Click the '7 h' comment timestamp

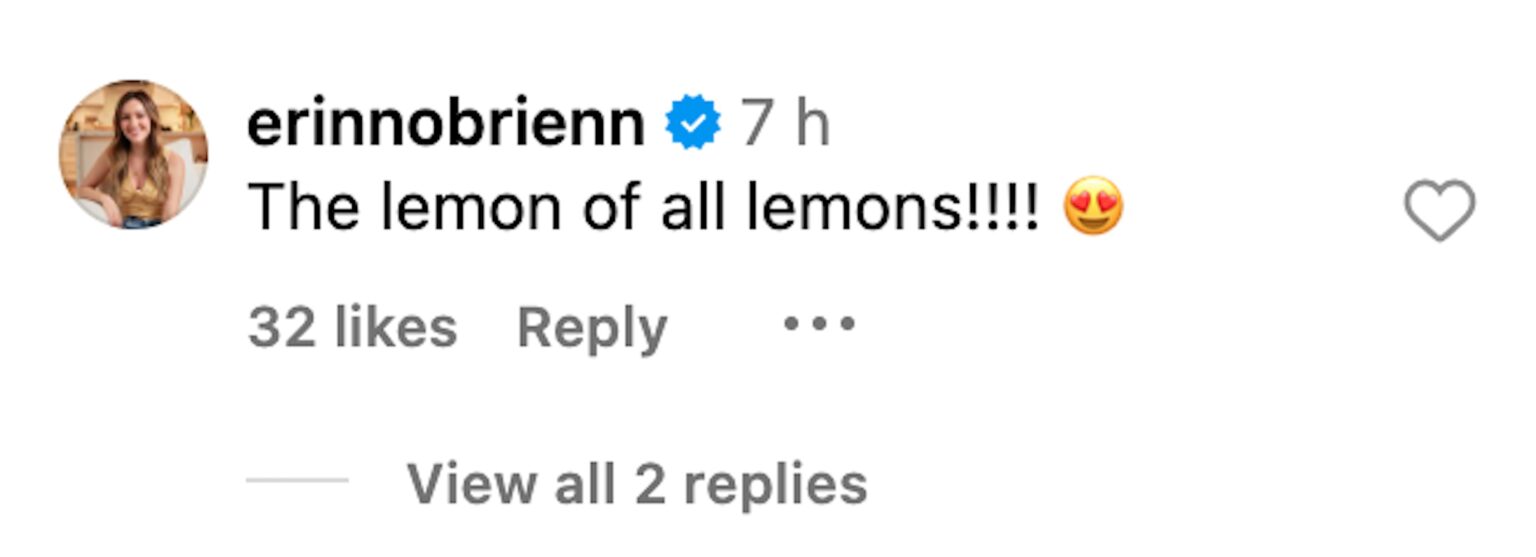point(785,126)
